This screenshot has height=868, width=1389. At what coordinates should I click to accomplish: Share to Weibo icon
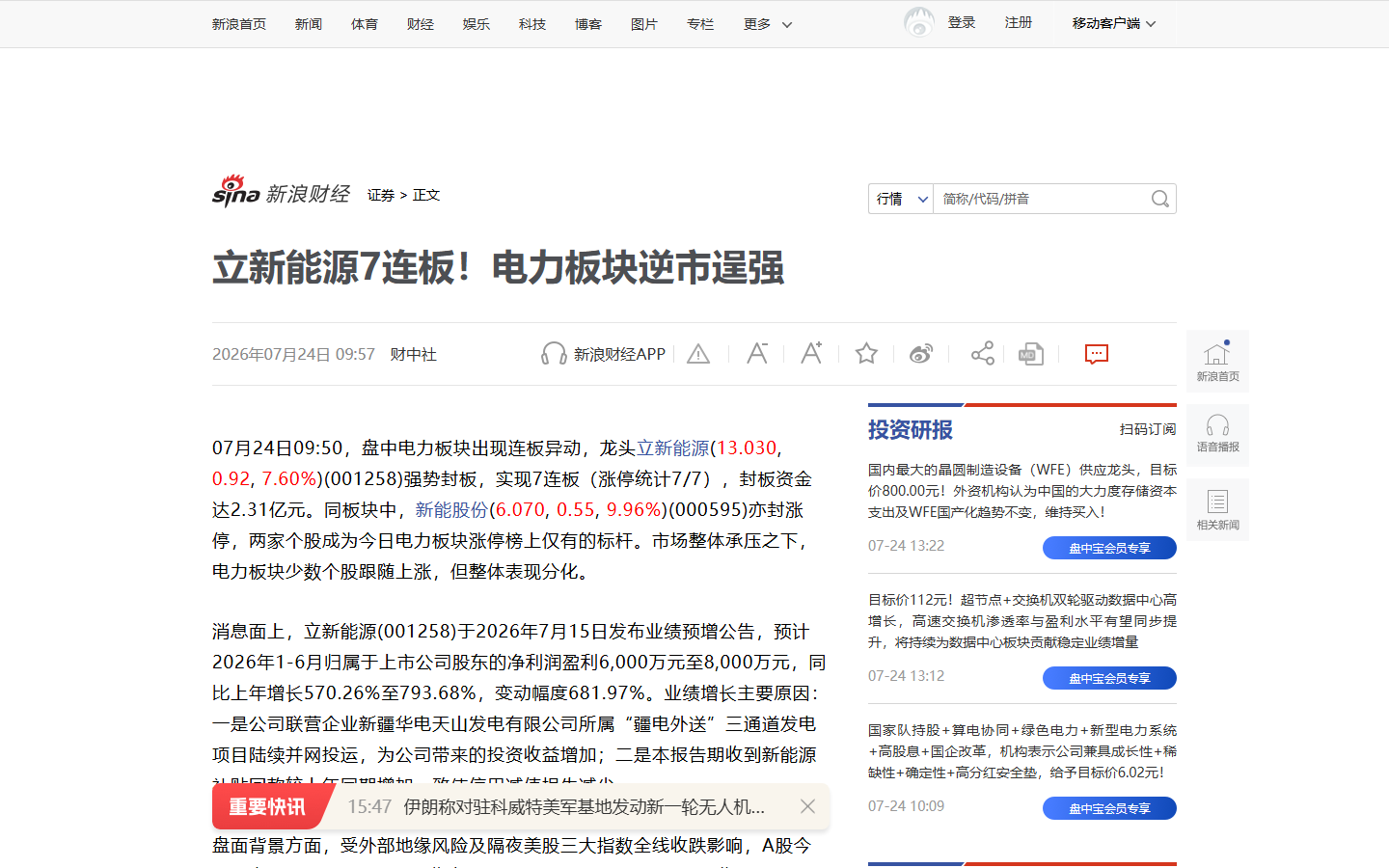(921, 354)
